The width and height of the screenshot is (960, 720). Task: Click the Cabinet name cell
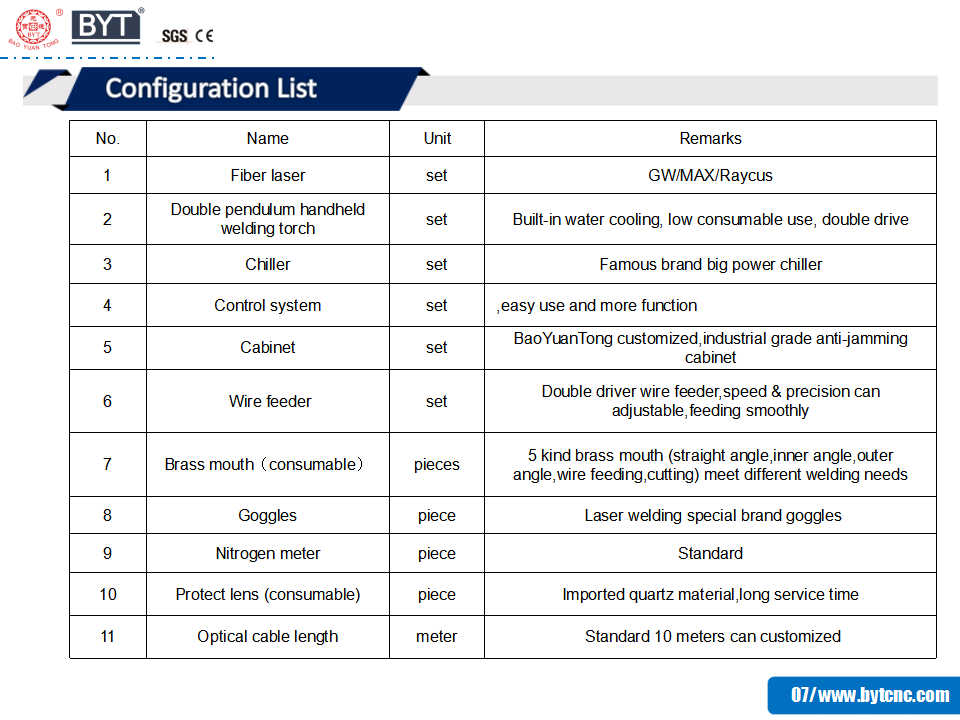(x=267, y=348)
